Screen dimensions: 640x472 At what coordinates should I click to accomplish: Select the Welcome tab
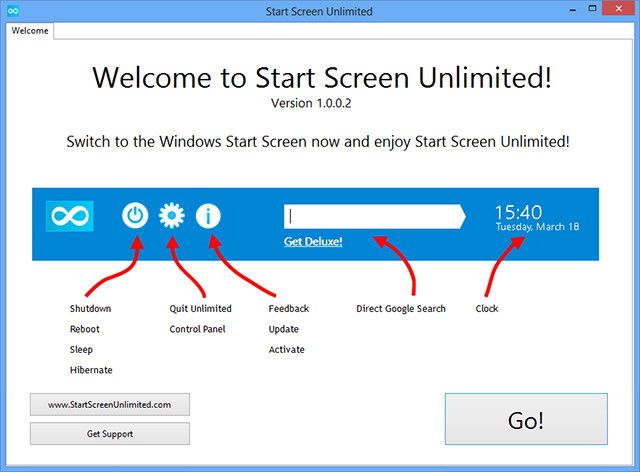coord(30,31)
